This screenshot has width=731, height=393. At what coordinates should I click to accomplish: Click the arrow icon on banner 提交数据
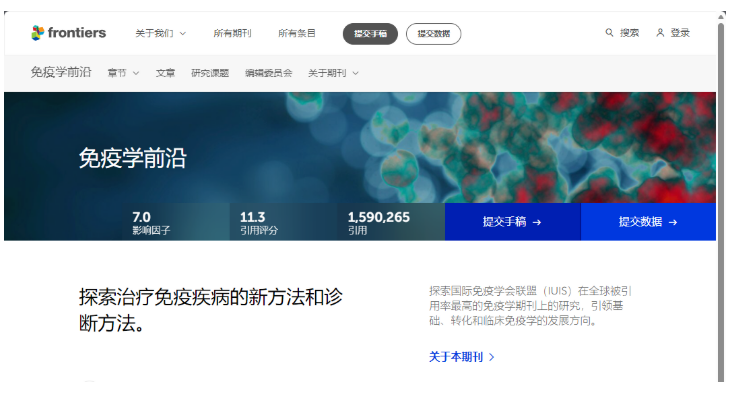coord(673,222)
